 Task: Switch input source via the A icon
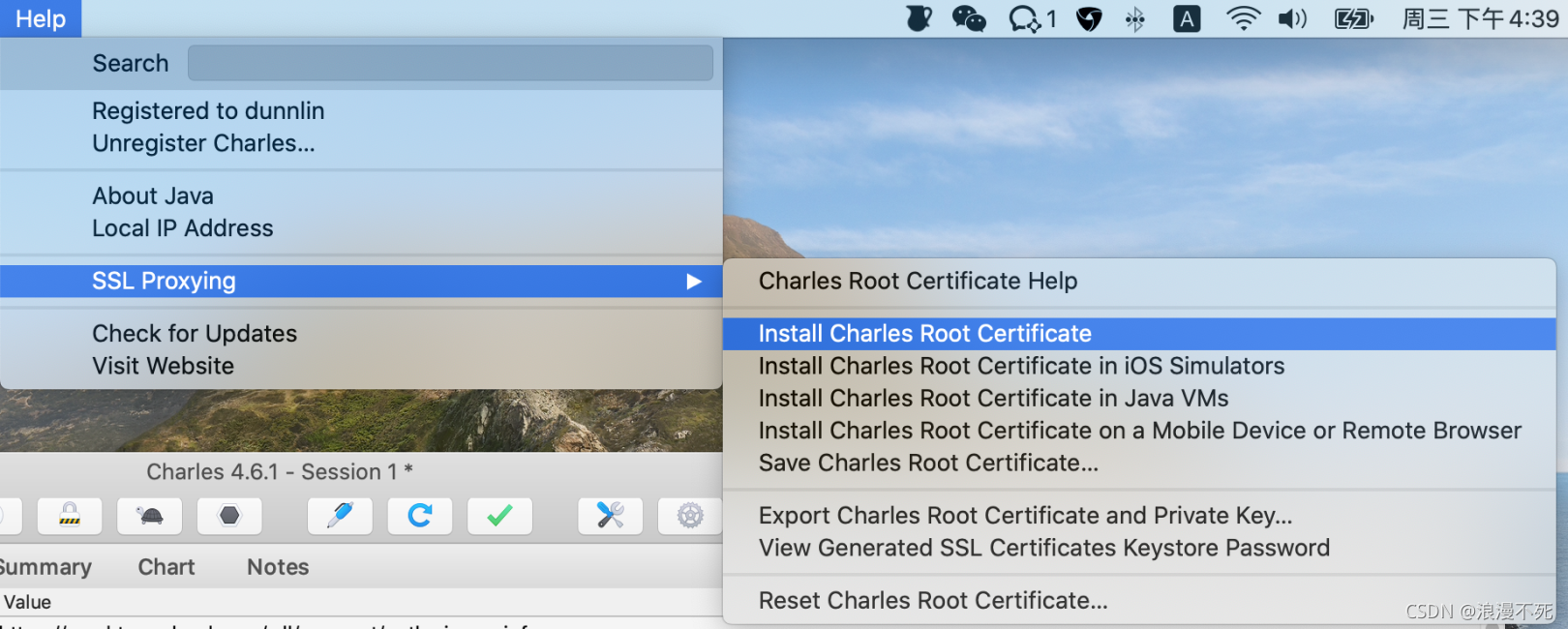point(1187,18)
